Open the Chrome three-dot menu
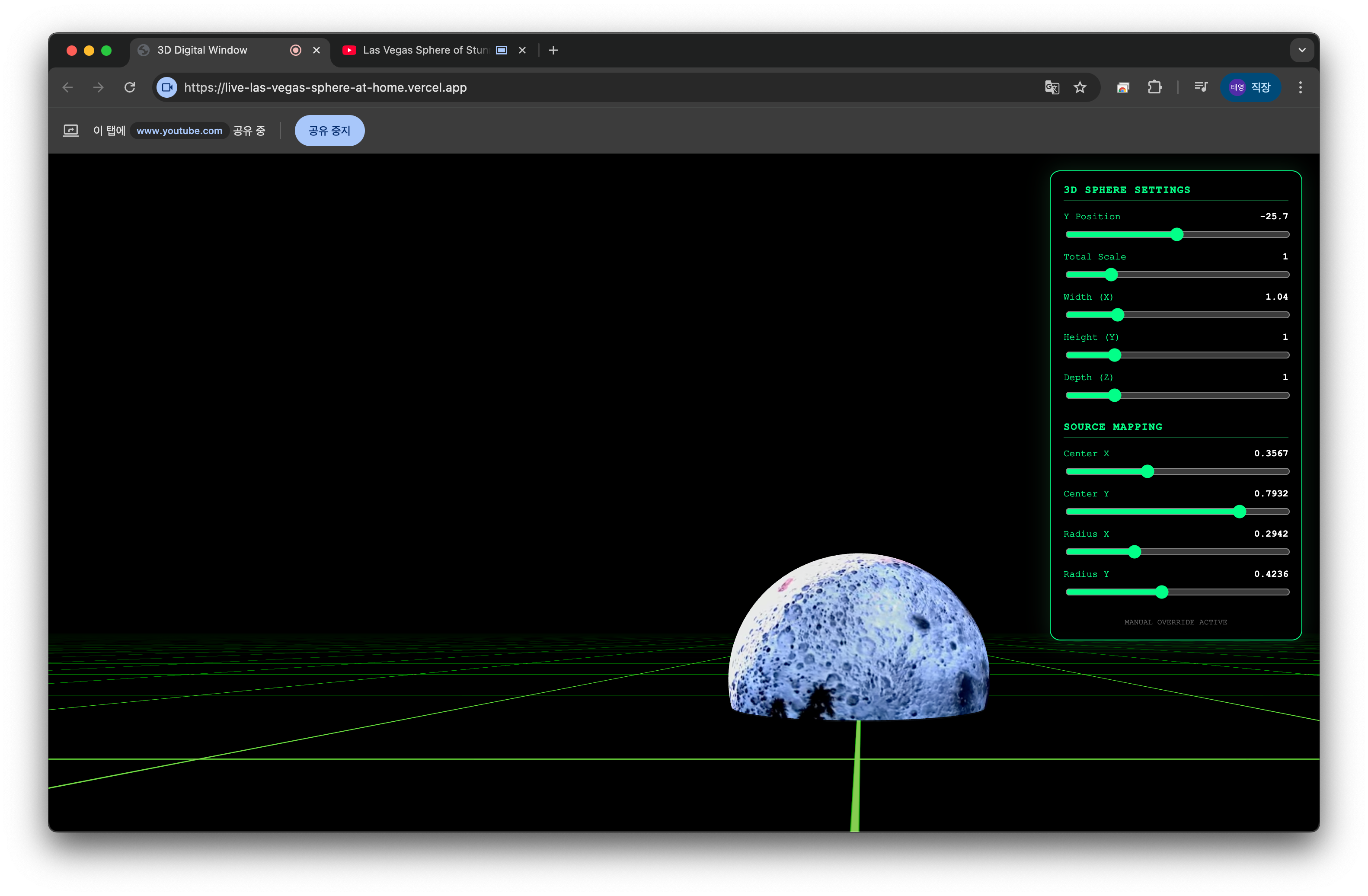Screen dimensions: 1368x896 [x=1300, y=87]
